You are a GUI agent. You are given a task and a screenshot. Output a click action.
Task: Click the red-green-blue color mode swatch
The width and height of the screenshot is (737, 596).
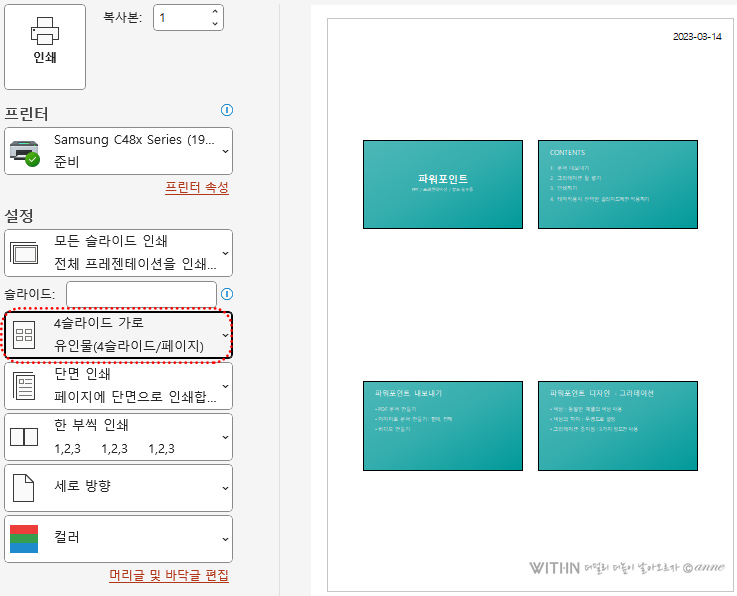coord(24,539)
